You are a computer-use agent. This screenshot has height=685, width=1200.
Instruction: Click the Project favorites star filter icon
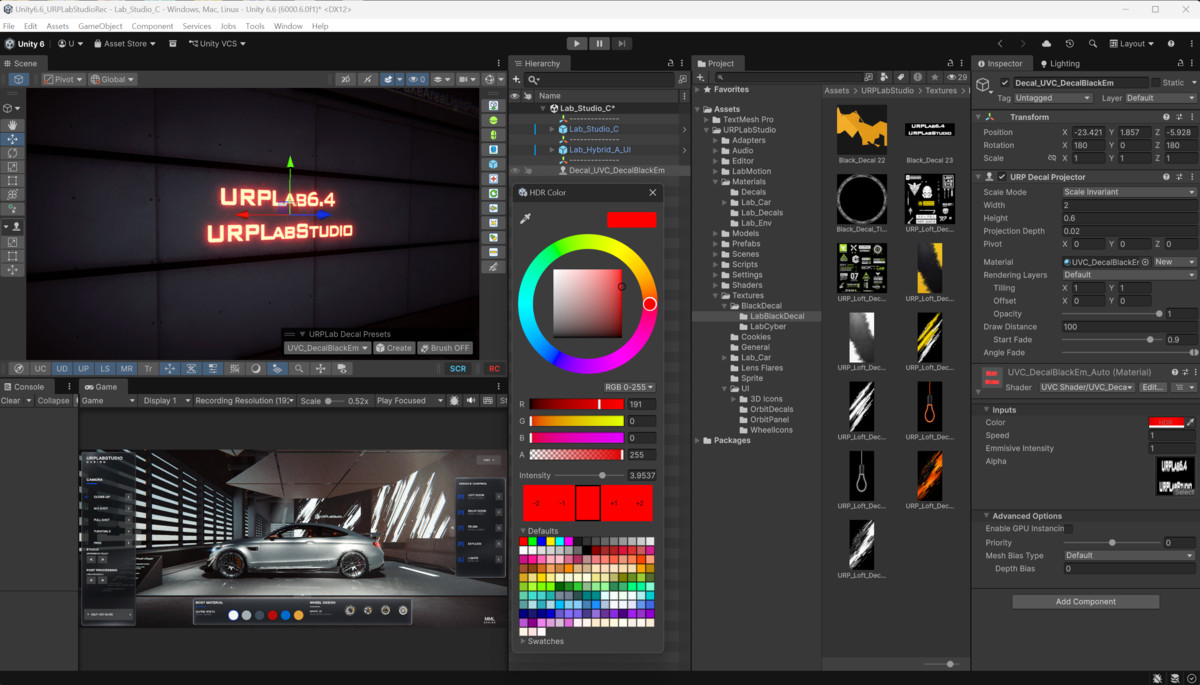tap(933, 77)
